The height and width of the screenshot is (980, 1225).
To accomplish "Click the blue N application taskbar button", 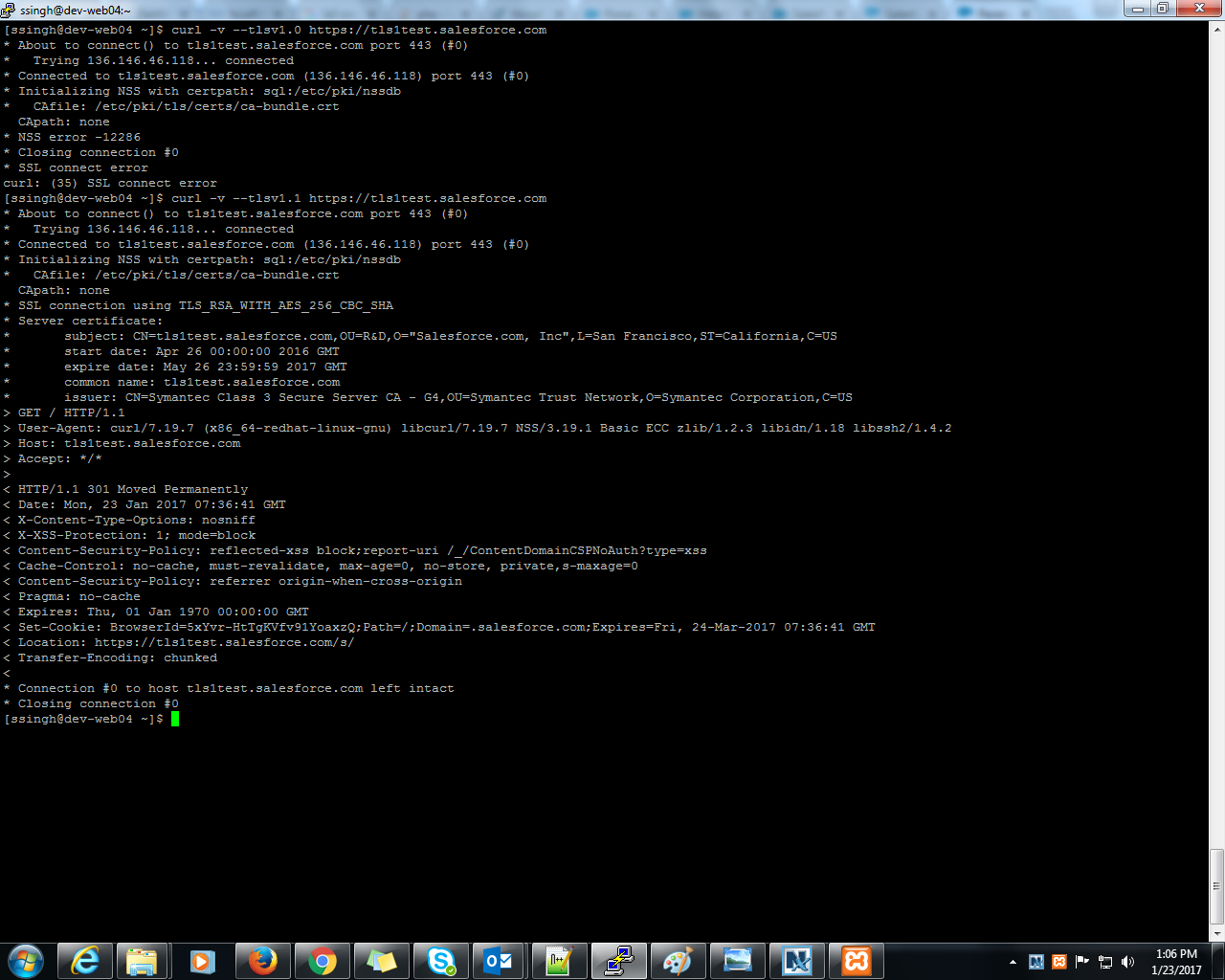I will 796,961.
